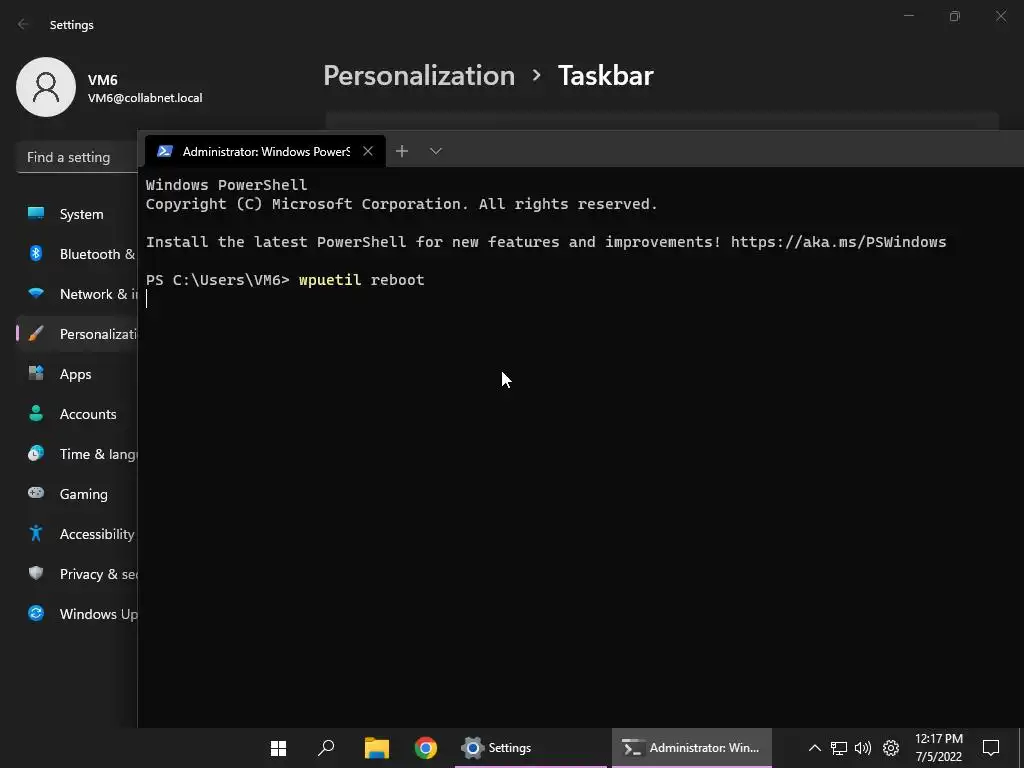Open Network & internet settings category
Viewport: 1024px width, 768px height.
coord(76,294)
